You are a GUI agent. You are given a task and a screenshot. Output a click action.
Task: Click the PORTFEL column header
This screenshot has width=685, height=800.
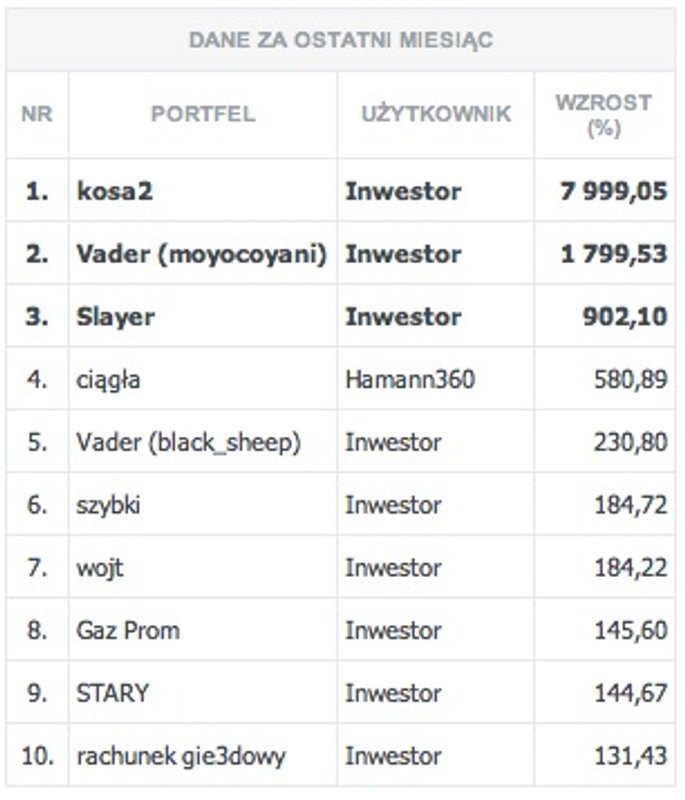[203, 115]
